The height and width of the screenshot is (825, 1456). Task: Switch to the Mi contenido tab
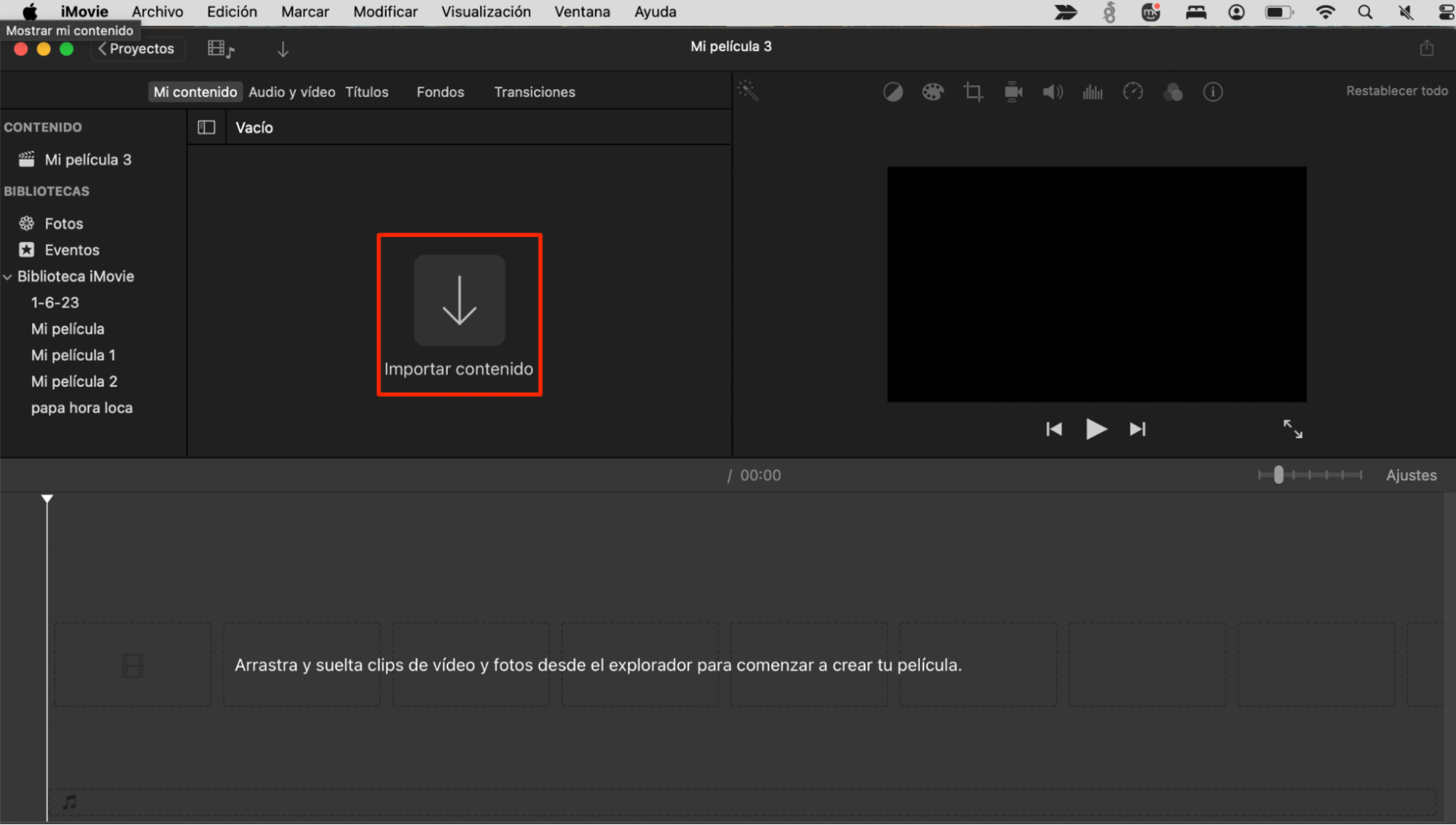(x=194, y=92)
